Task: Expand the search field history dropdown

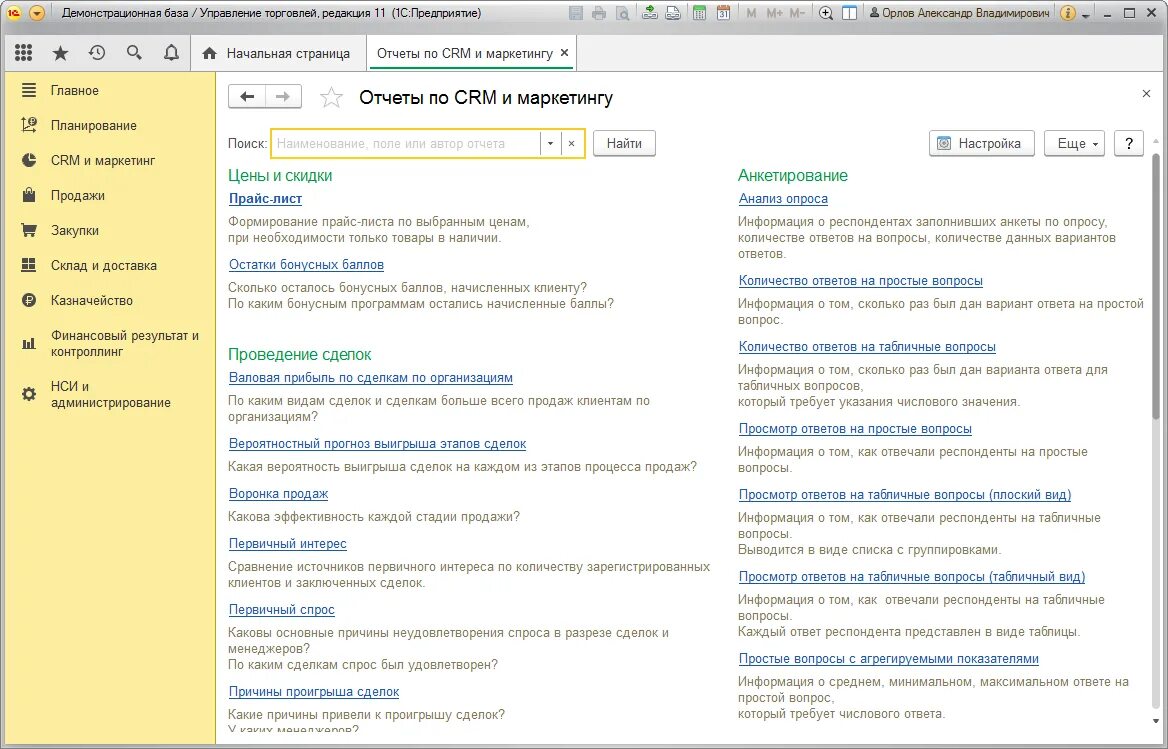Action: point(550,144)
